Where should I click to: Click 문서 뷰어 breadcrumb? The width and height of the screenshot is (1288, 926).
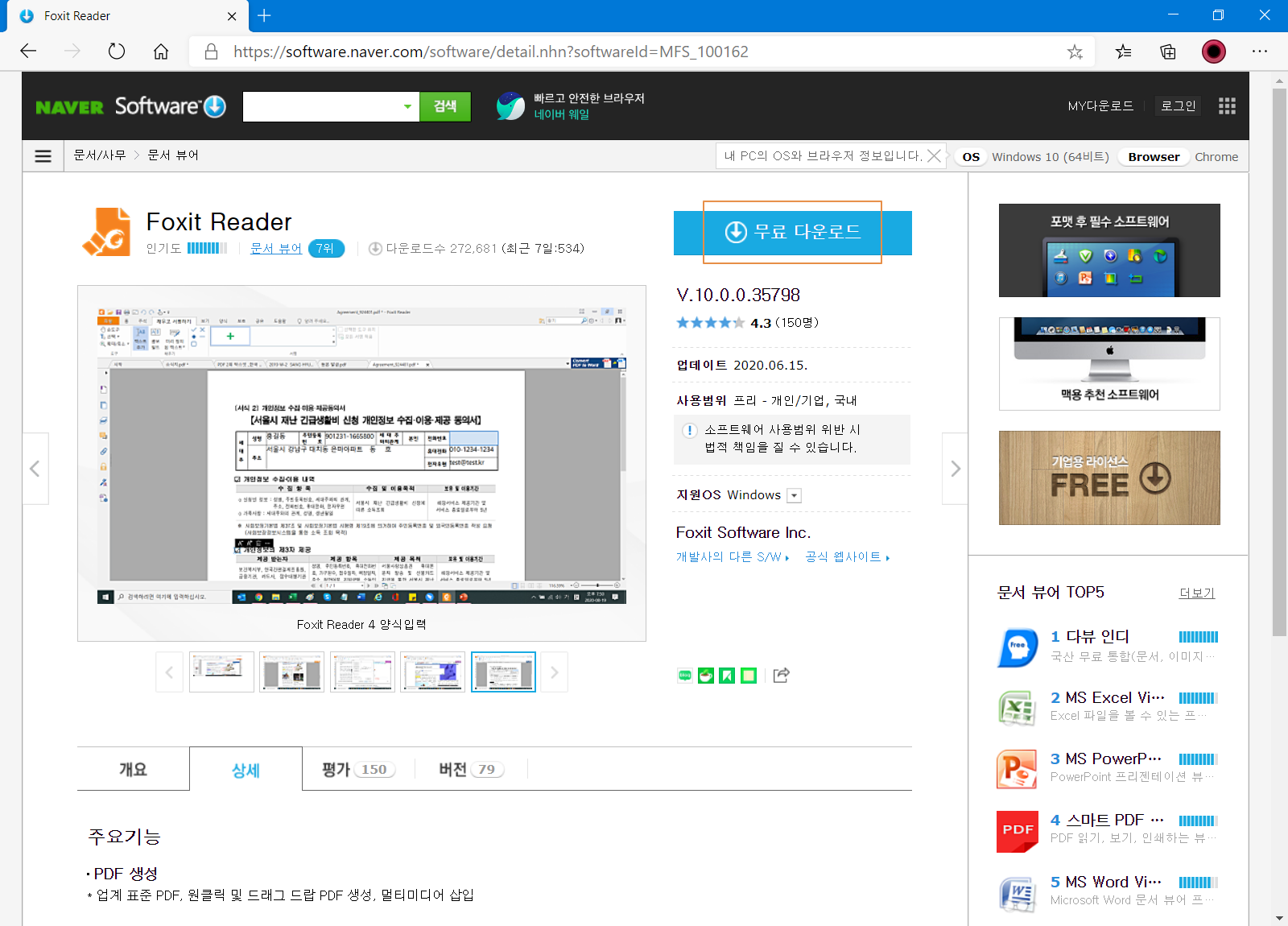[x=173, y=155]
